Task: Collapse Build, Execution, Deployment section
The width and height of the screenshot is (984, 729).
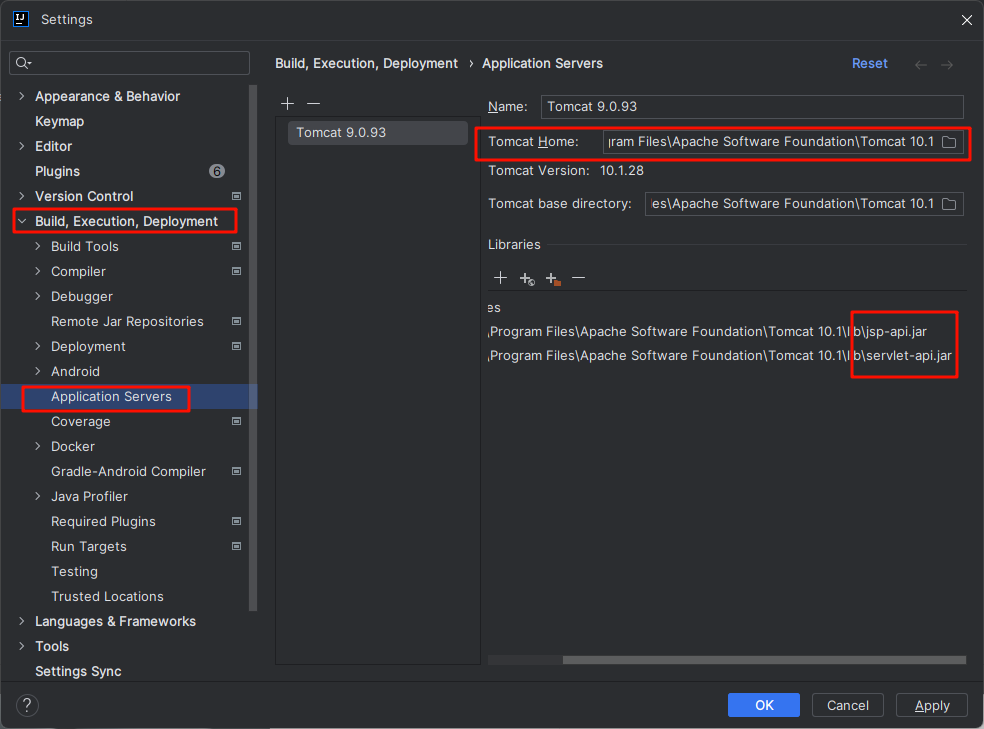Action: tap(22, 221)
